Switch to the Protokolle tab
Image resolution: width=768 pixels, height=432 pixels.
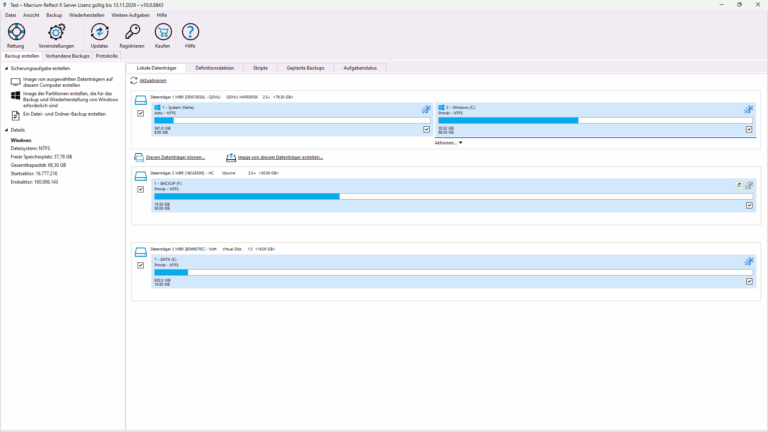[x=107, y=56]
